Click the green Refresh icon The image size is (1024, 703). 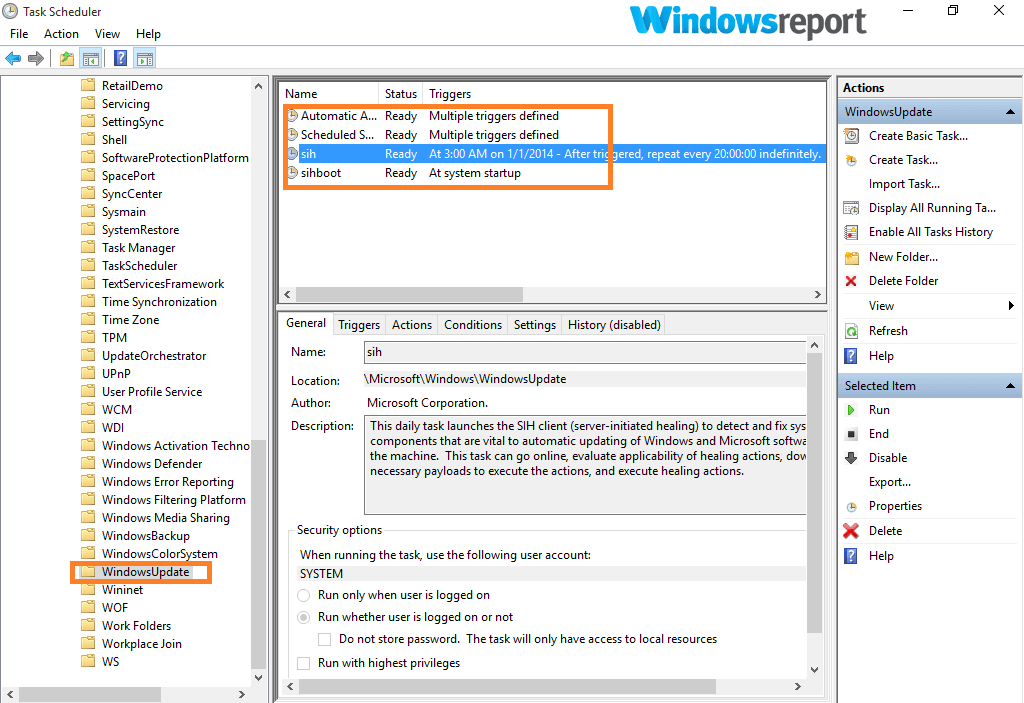(852, 331)
